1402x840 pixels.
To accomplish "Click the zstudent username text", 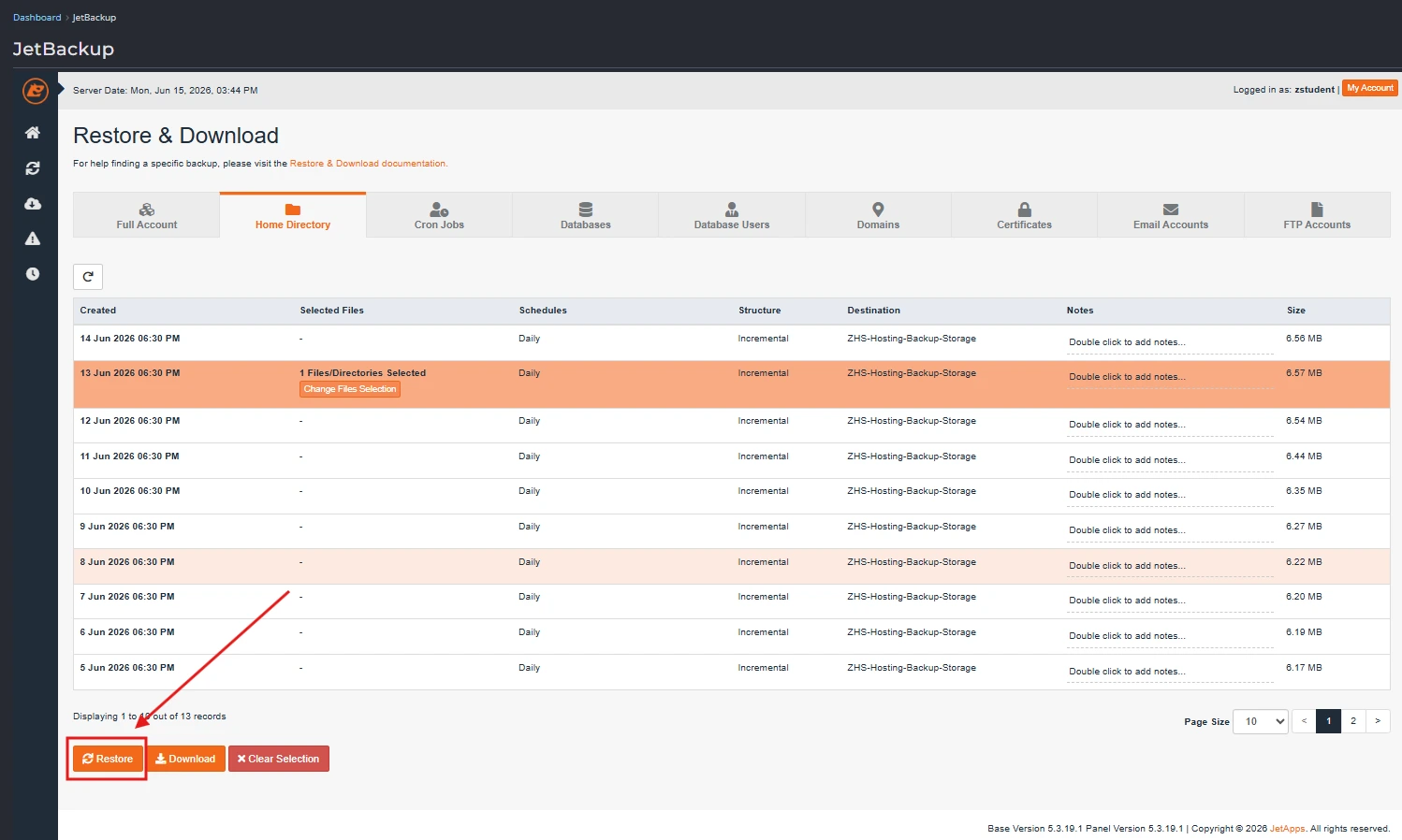I will [x=1314, y=90].
